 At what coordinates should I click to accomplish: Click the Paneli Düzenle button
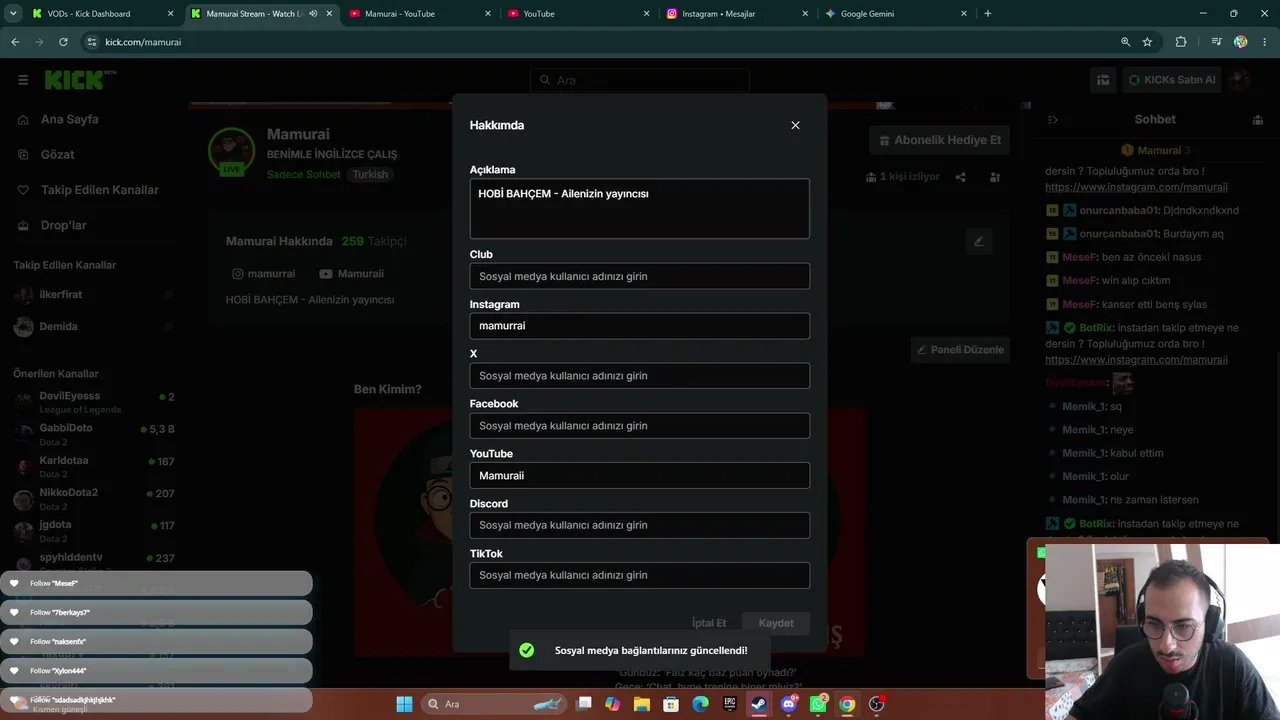pyautogui.click(x=959, y=350)
